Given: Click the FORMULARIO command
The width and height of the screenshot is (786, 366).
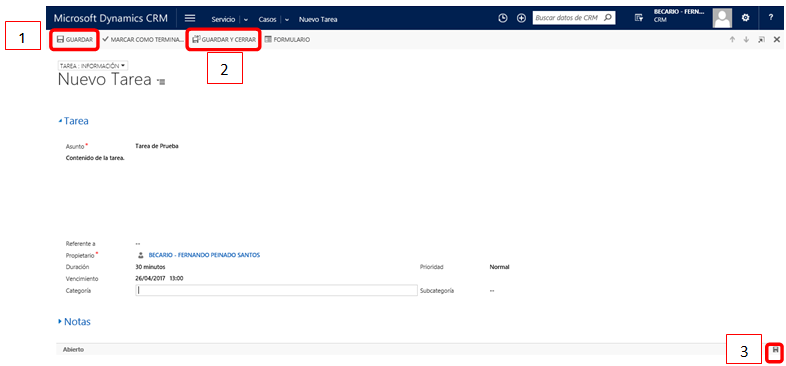Looking at the screenshot, I should (x=287, y=40).
